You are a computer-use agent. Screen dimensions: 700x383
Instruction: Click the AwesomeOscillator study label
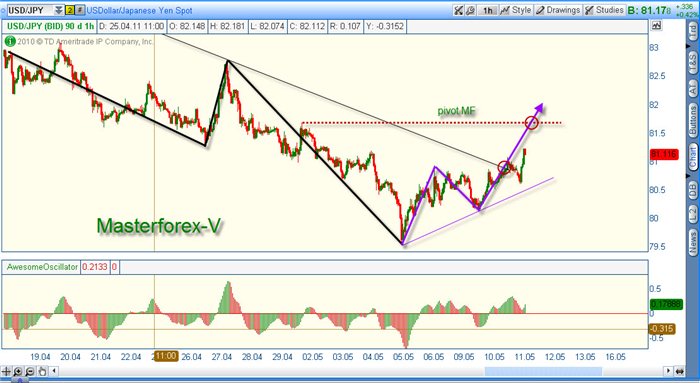click(x=42, y=267)
